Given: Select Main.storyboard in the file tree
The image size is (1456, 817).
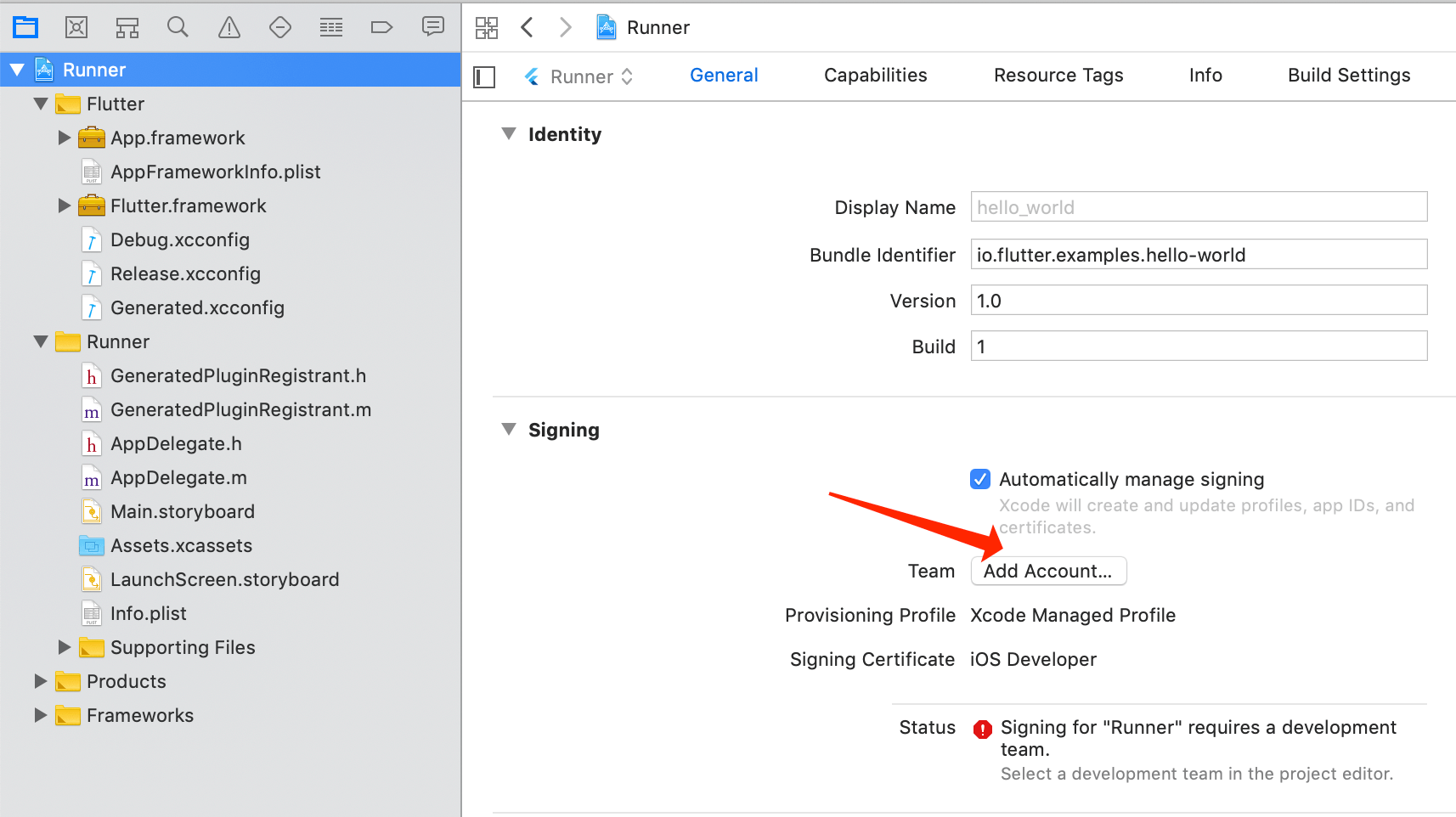Looking at the screenshot, I should pyautogui.click(x=182, y=511).
